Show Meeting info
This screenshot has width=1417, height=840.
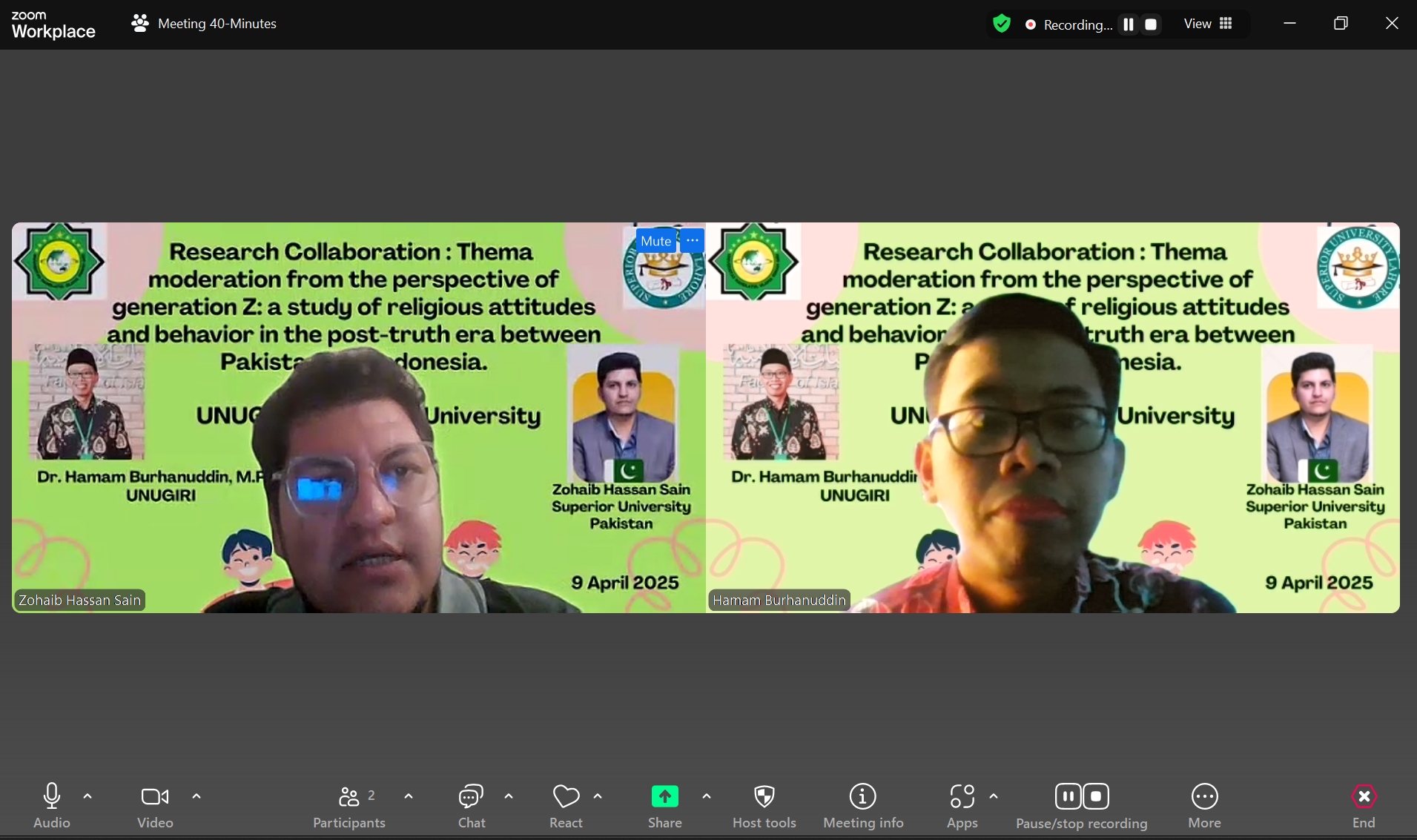(x=863, y=805)
